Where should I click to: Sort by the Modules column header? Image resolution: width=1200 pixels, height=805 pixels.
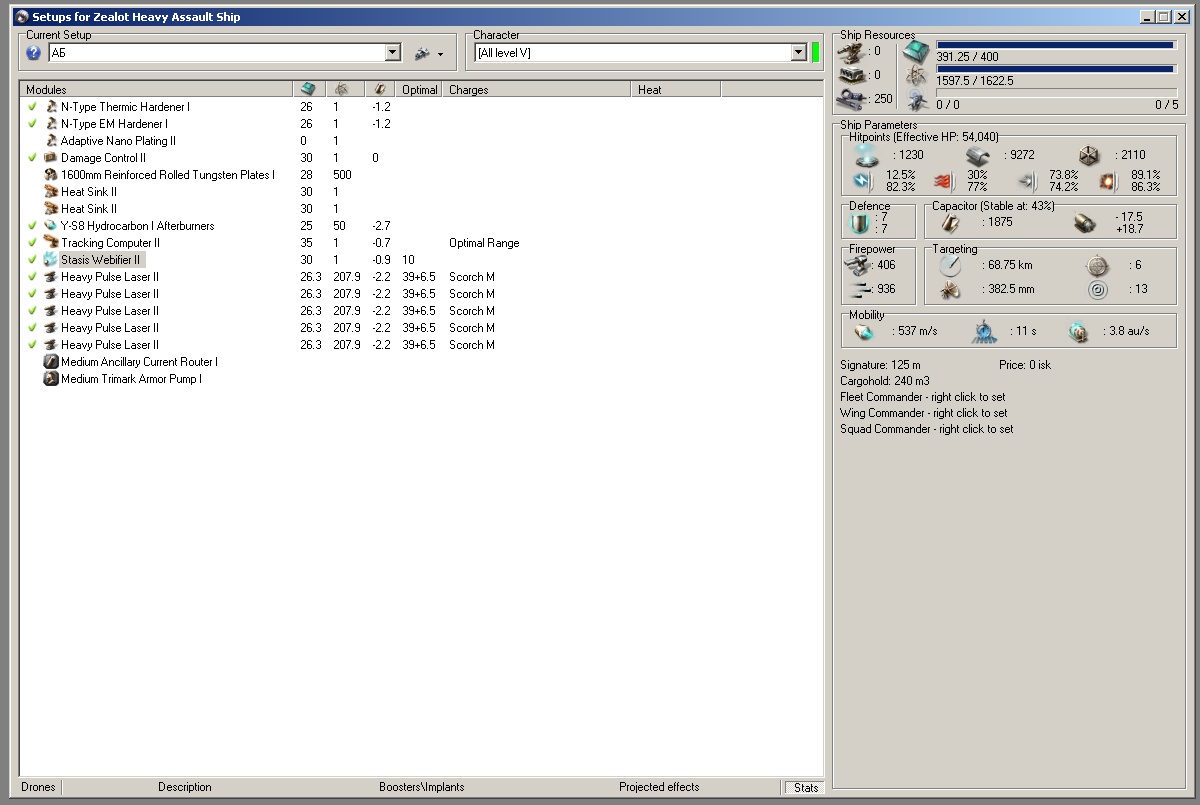tap(156, 89)
